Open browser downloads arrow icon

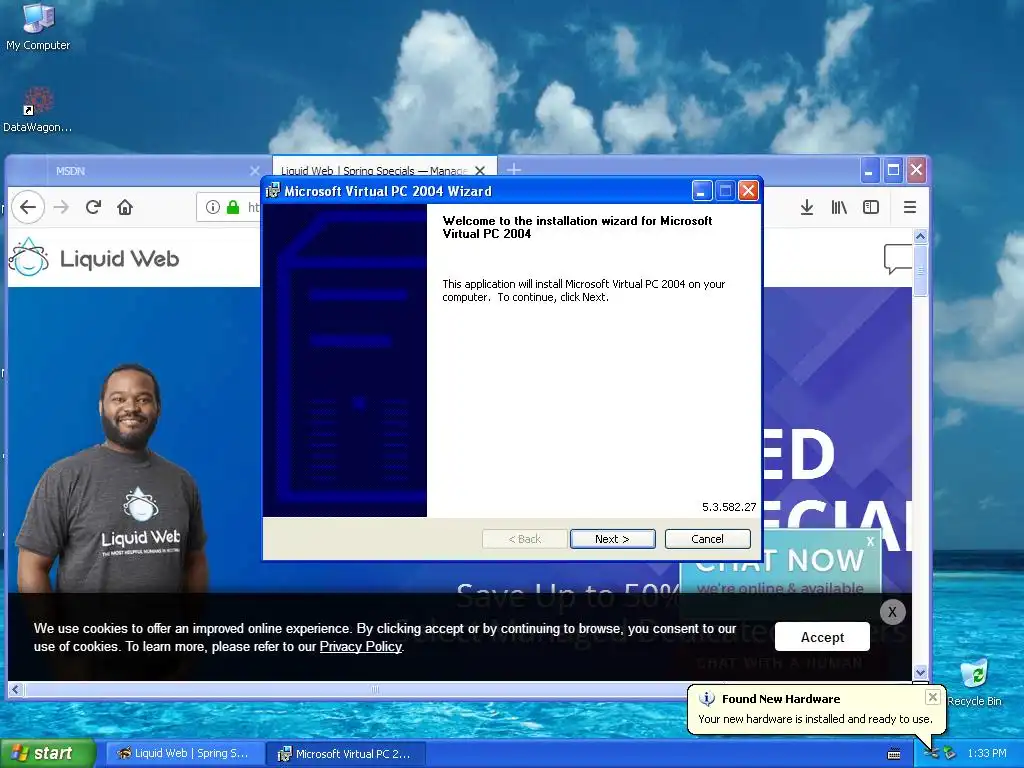807,207
